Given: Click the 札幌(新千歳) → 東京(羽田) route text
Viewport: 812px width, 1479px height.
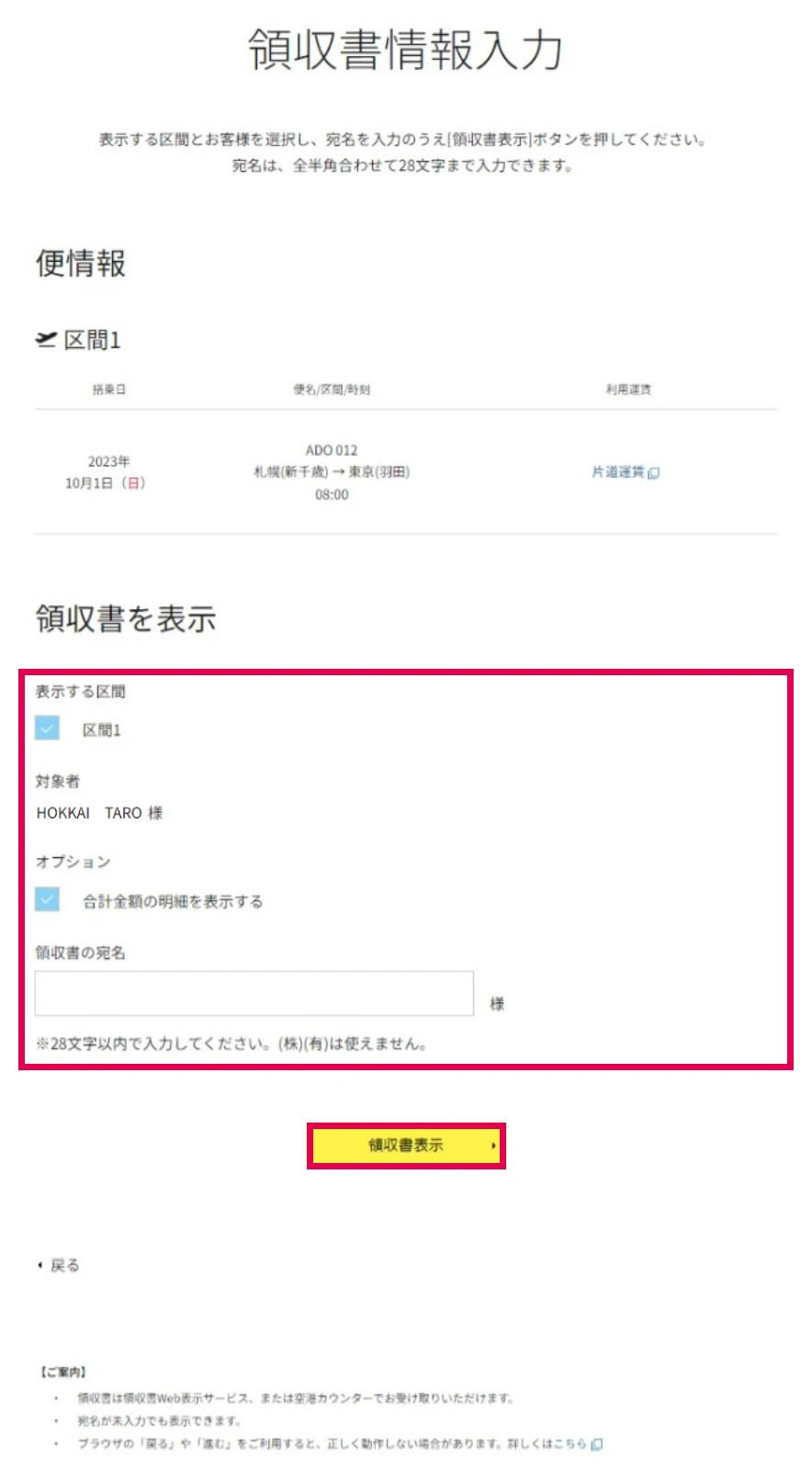Looking at the screenshot, I should (332, 472).
